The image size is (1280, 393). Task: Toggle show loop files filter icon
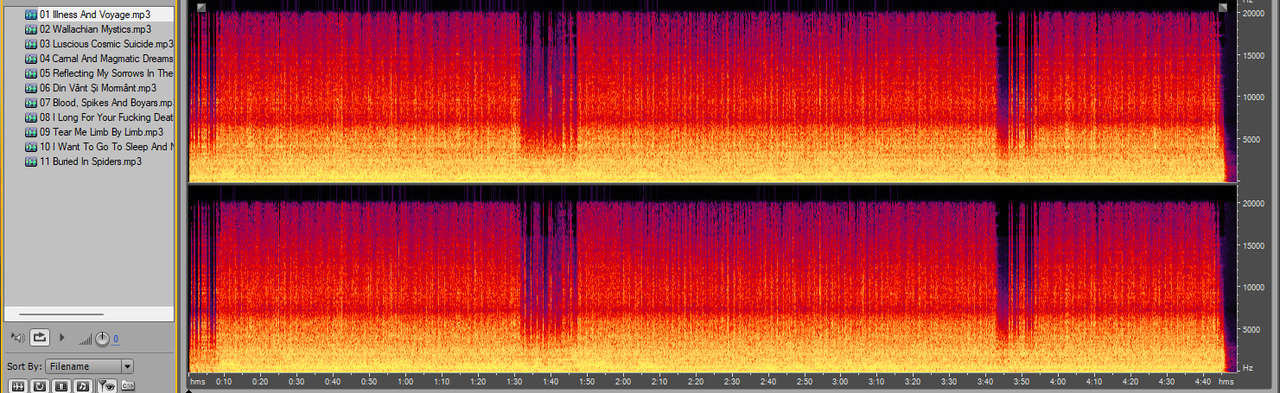click(39, 386)
